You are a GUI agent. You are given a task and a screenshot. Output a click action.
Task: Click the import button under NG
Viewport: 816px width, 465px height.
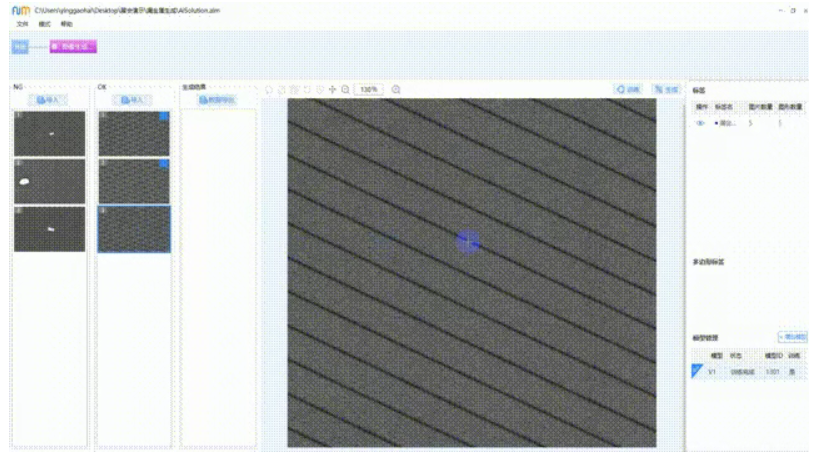[48, 100]
